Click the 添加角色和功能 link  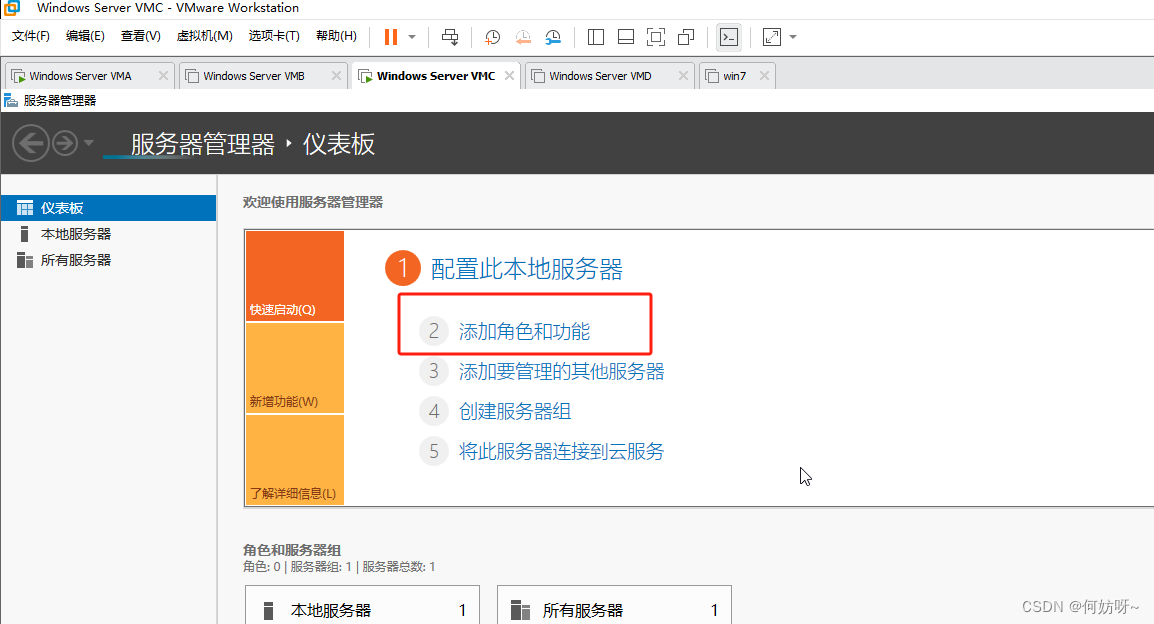point(524,331)
